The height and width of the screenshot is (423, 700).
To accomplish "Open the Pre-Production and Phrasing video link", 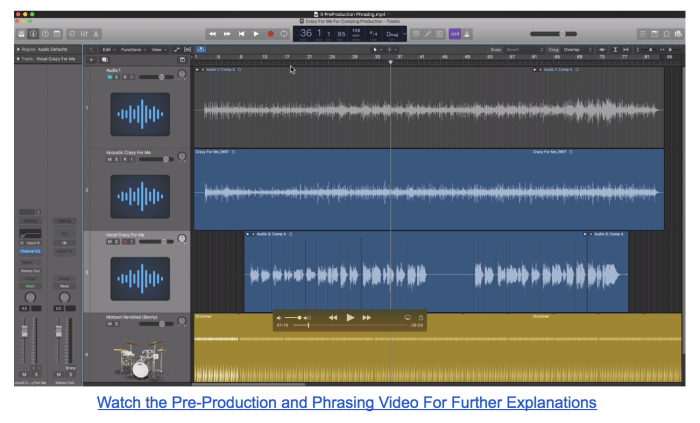I will point(346,402).
